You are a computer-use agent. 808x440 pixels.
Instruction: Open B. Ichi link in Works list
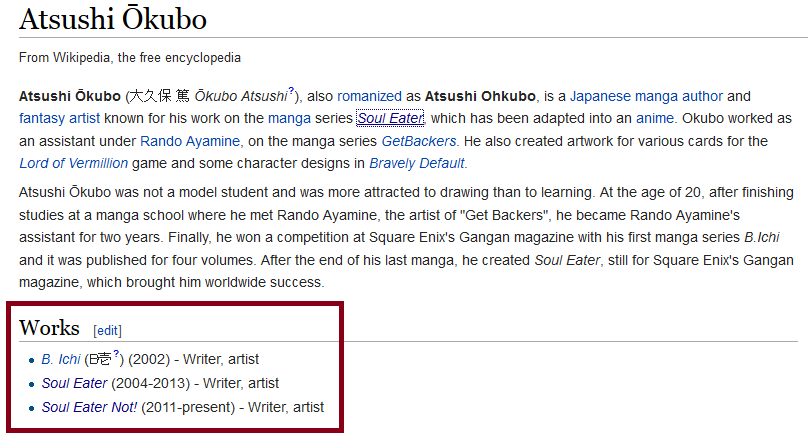click(61, 359)
